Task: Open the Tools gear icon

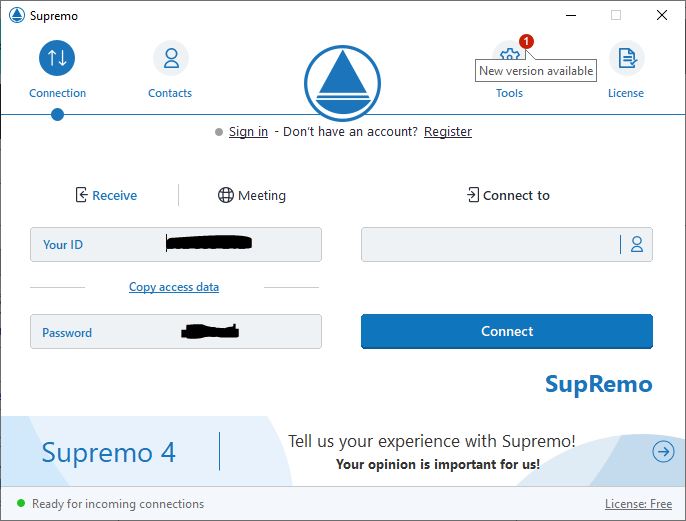Action: [x=509, y=53]
